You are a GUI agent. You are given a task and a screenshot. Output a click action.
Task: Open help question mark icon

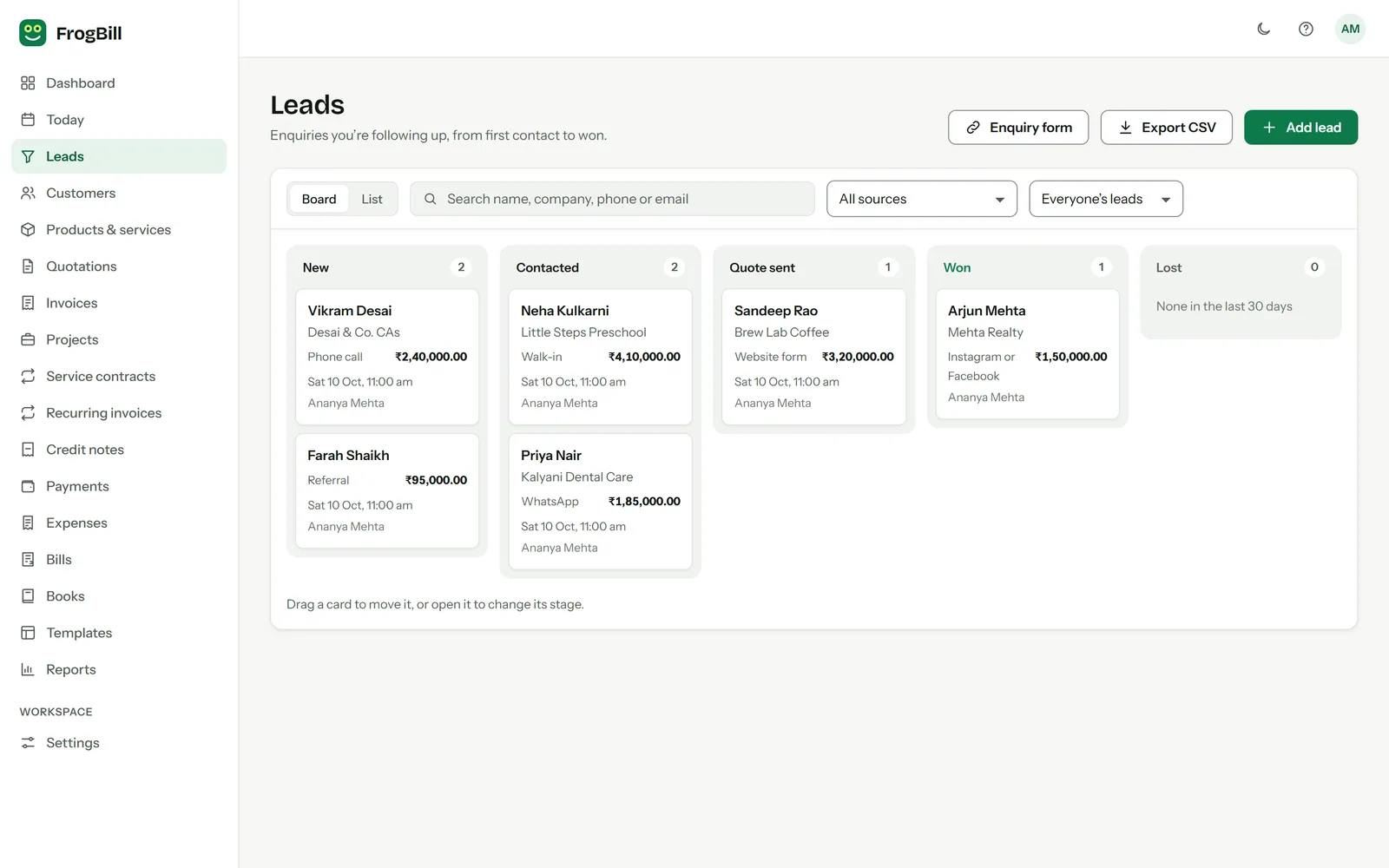(1306, 29)
